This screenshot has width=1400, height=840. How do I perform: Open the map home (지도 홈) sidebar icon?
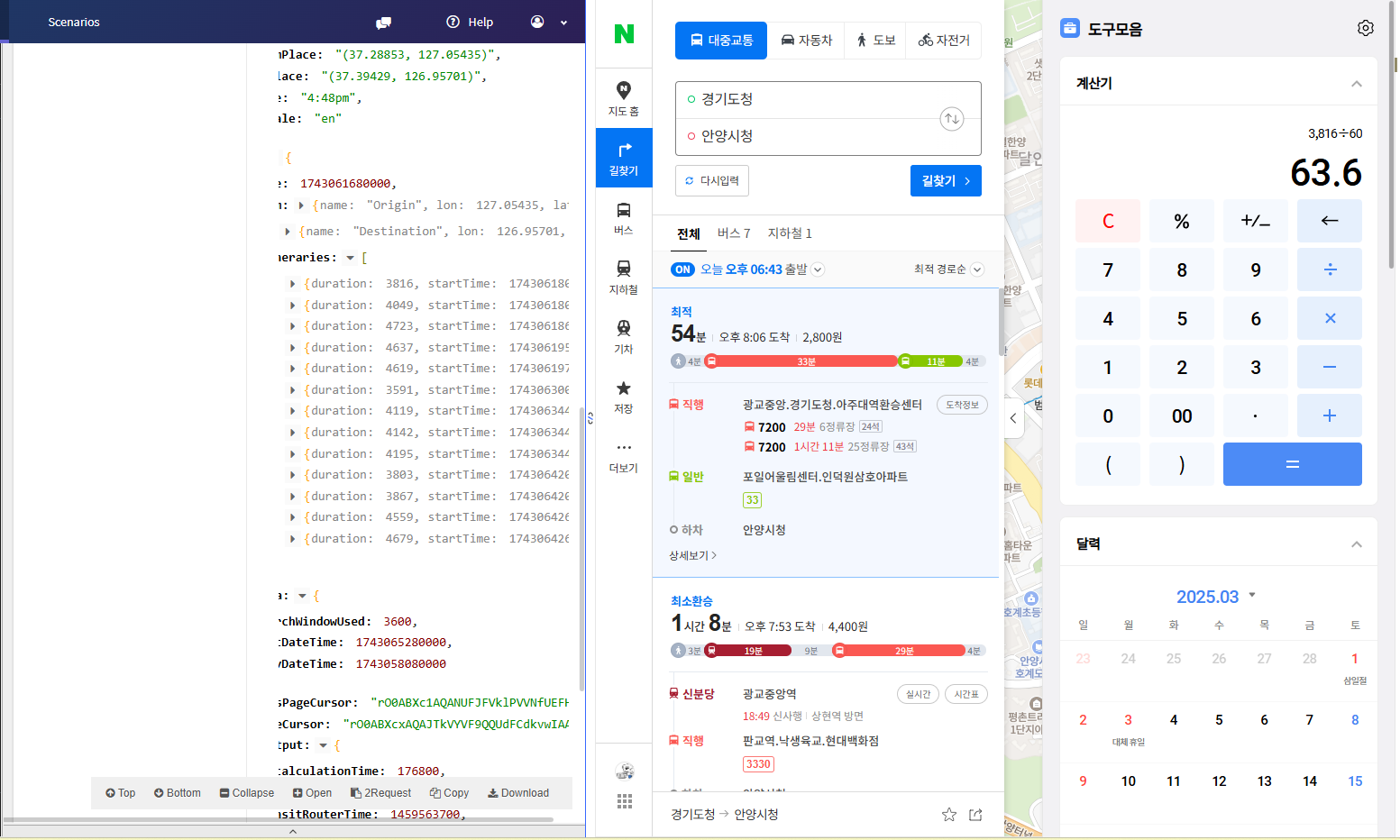point(623,98)
